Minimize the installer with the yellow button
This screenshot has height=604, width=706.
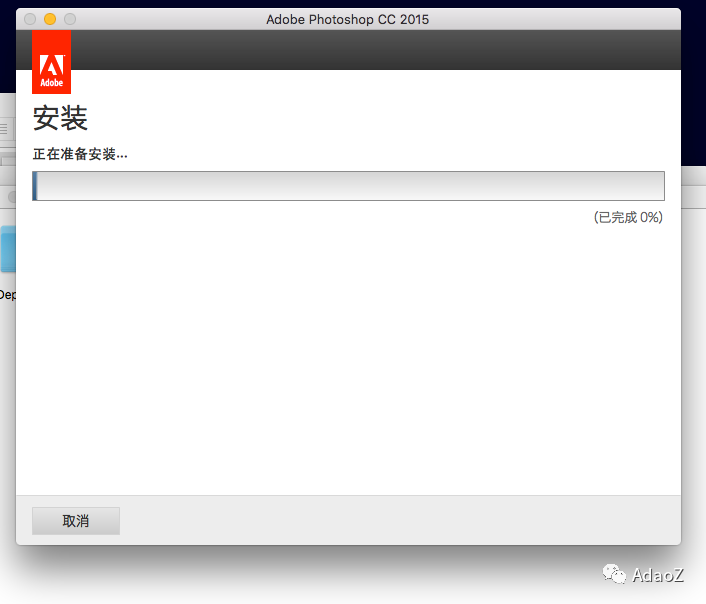point(49,19)
